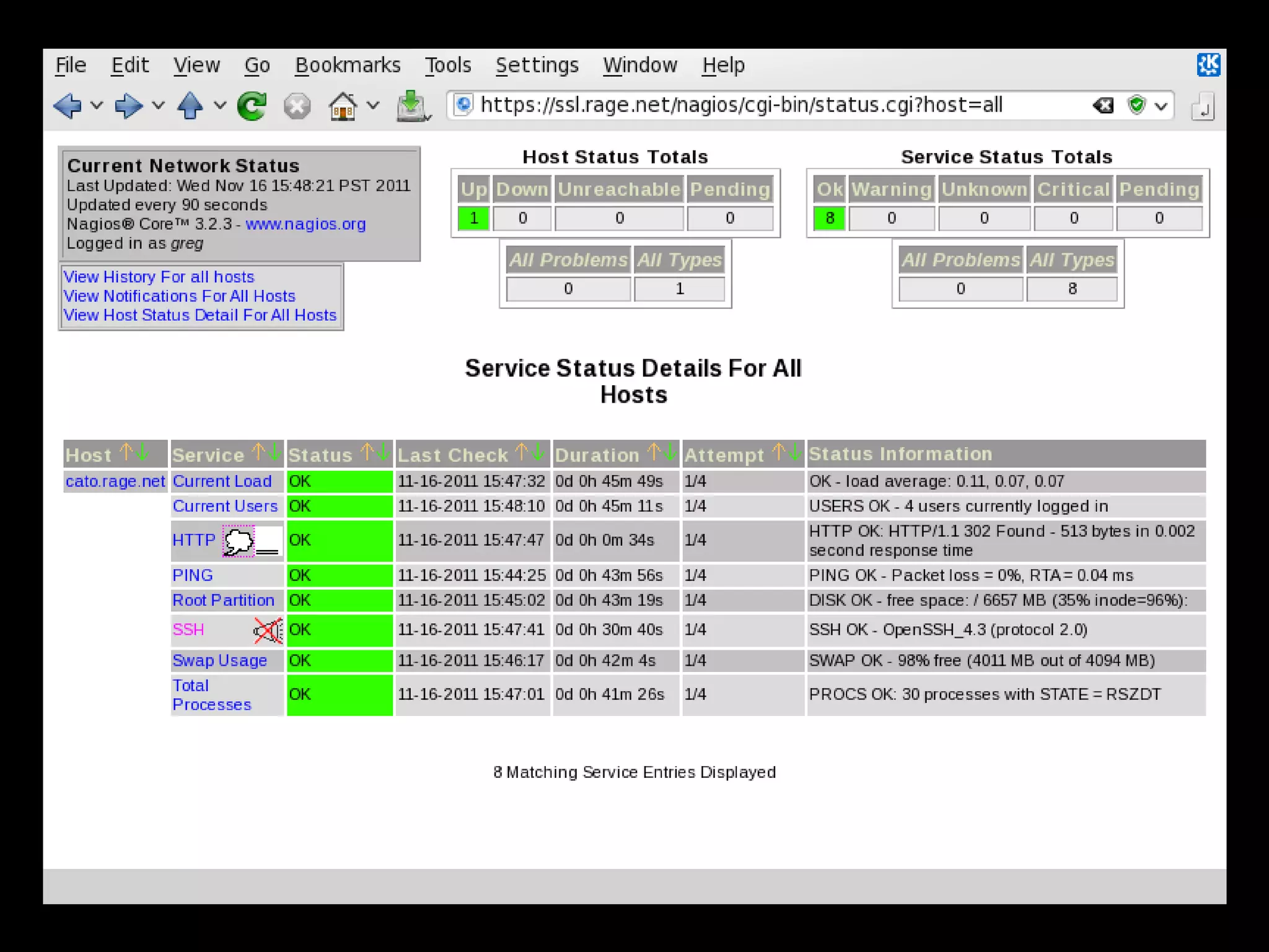This screenshot has width=1269, height=952.
Task: Open View Notifications For All Hosts link
Action: (179, 296)
